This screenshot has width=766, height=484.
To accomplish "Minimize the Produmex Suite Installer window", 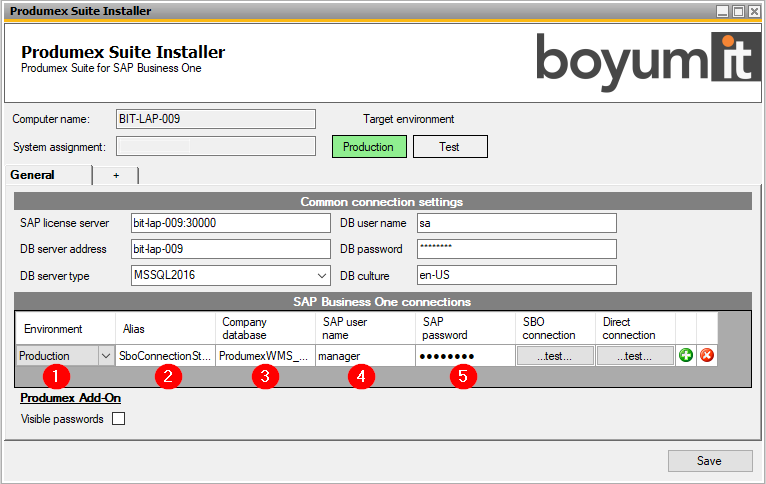I will click(x=723, y=11).
